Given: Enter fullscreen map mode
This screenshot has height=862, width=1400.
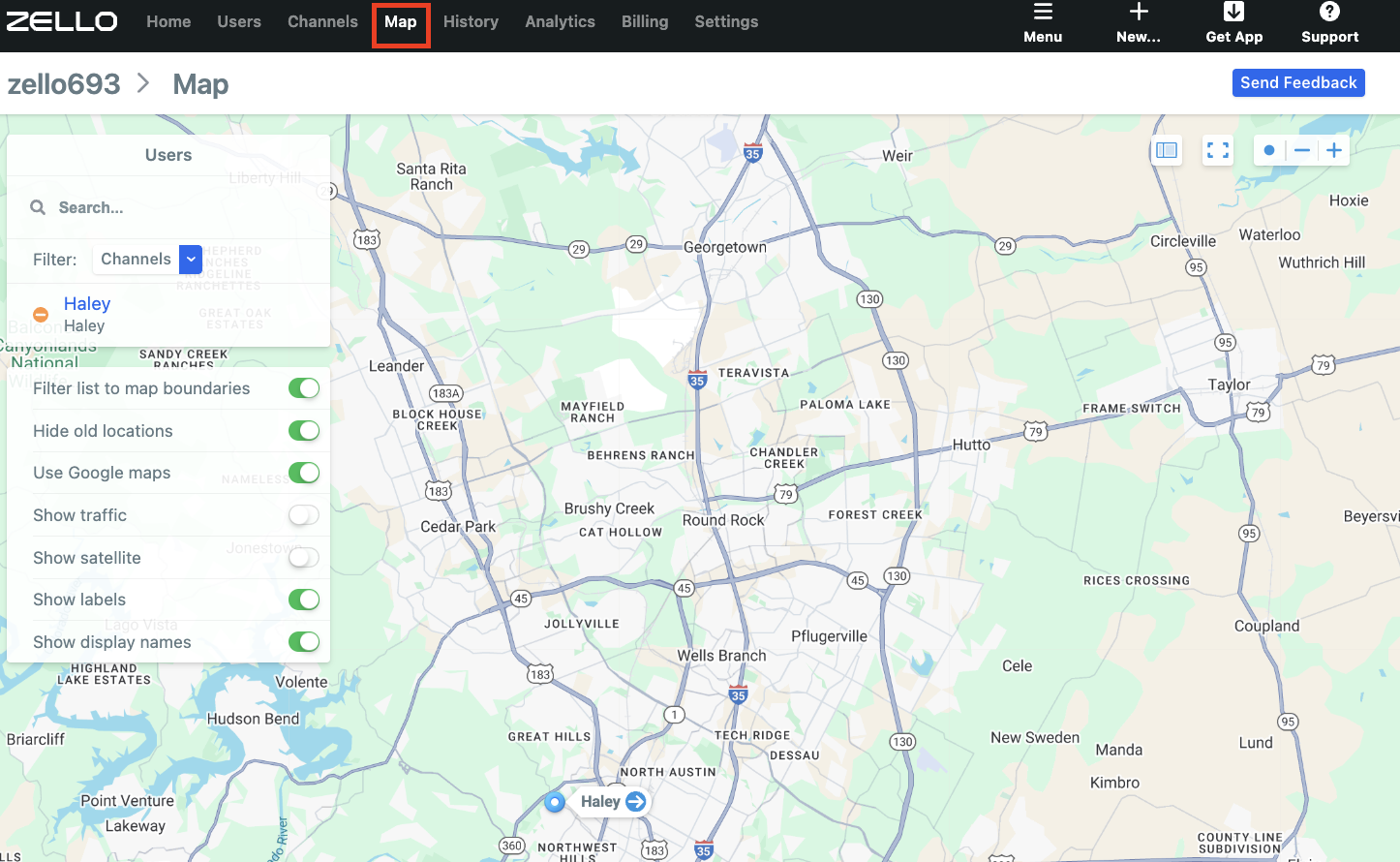Looking at the screenshot, I should click(1218, 150).
